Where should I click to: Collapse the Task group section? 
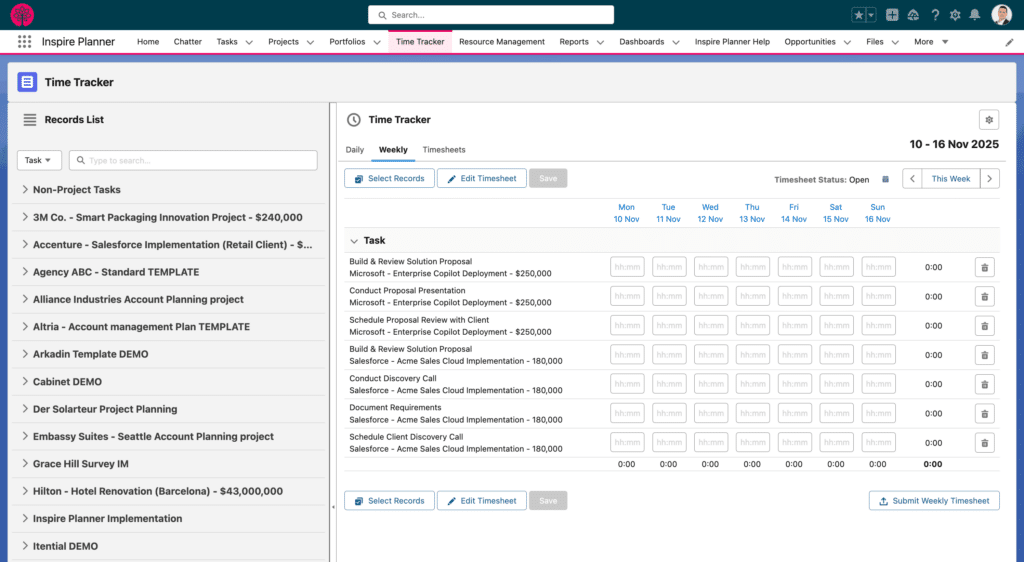tap(354, 241)
